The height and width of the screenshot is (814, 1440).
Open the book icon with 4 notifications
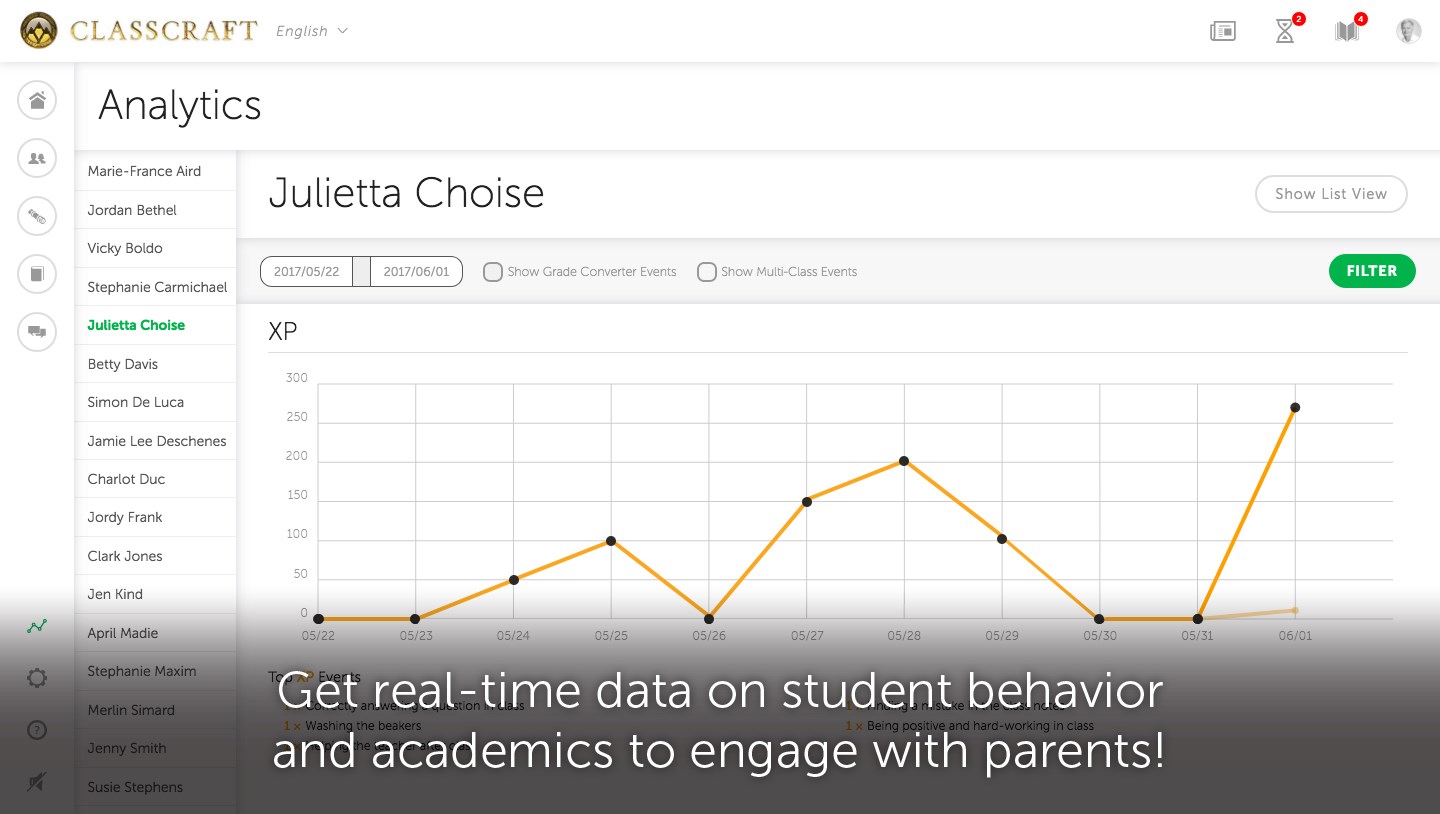(1347, 31)
